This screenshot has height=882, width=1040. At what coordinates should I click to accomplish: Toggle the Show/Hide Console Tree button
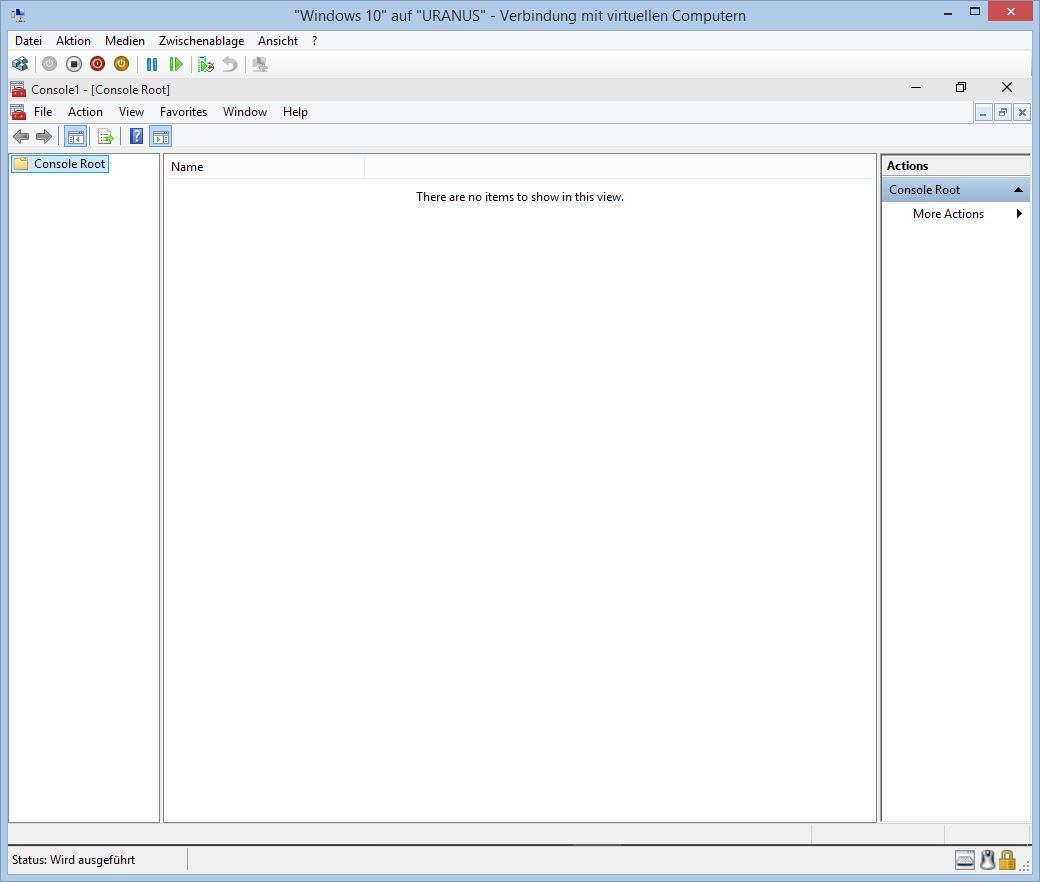click(75, 137)
